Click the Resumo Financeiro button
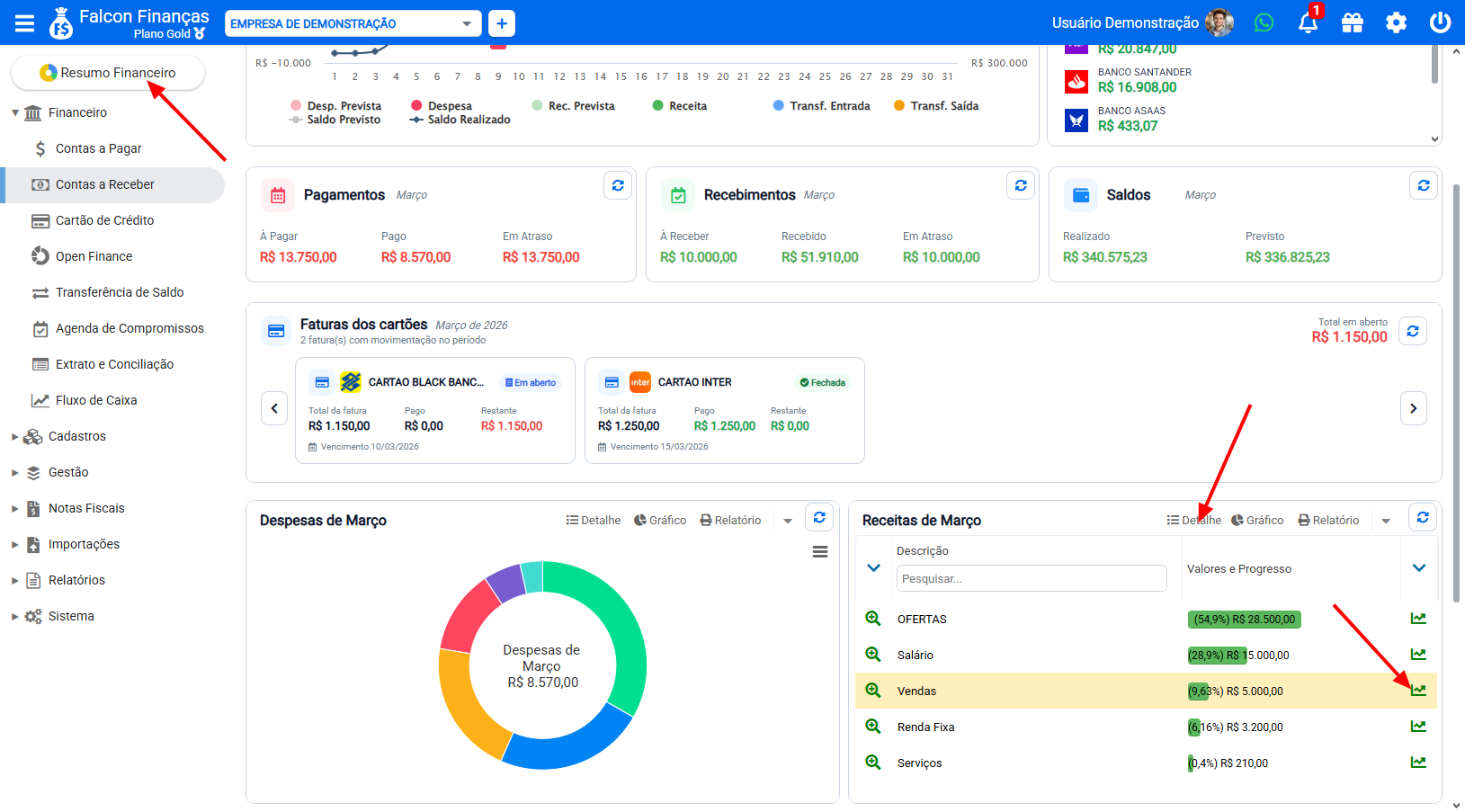1465x812 pixels. point(108,73)
